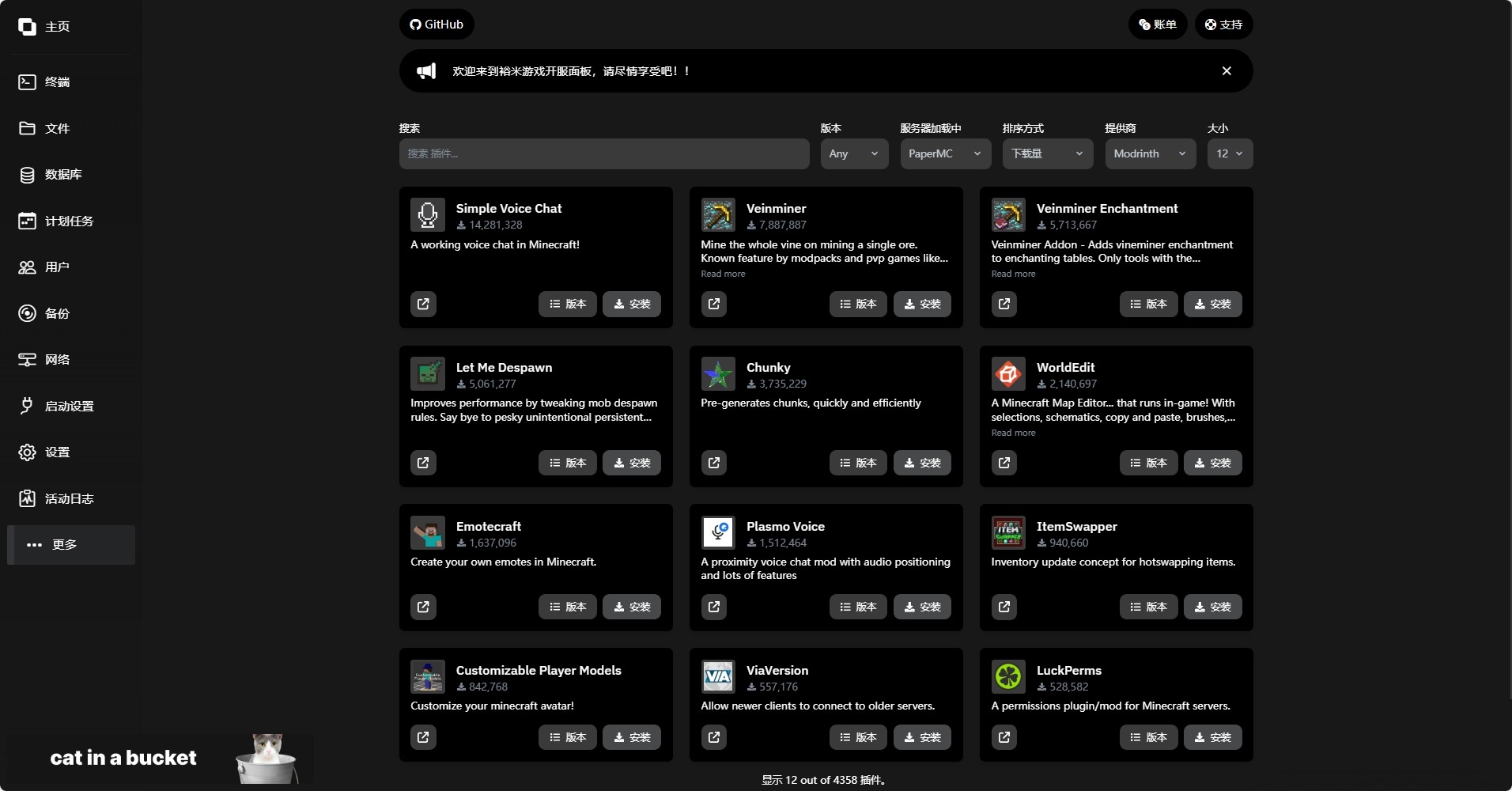This screenshot has width=1512, height=791.
Task: Open external link for Veinminer plugin
Action: [x=714, y=304]
